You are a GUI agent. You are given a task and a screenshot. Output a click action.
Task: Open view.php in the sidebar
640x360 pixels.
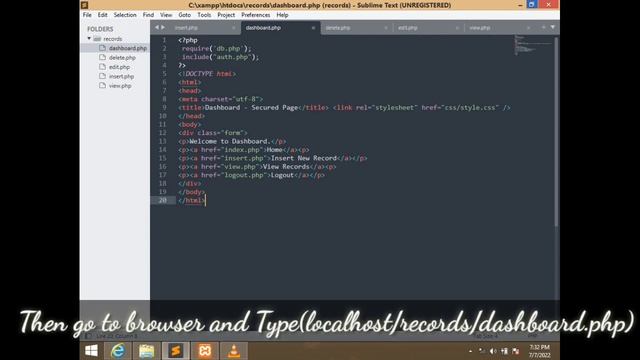point(120,86)
